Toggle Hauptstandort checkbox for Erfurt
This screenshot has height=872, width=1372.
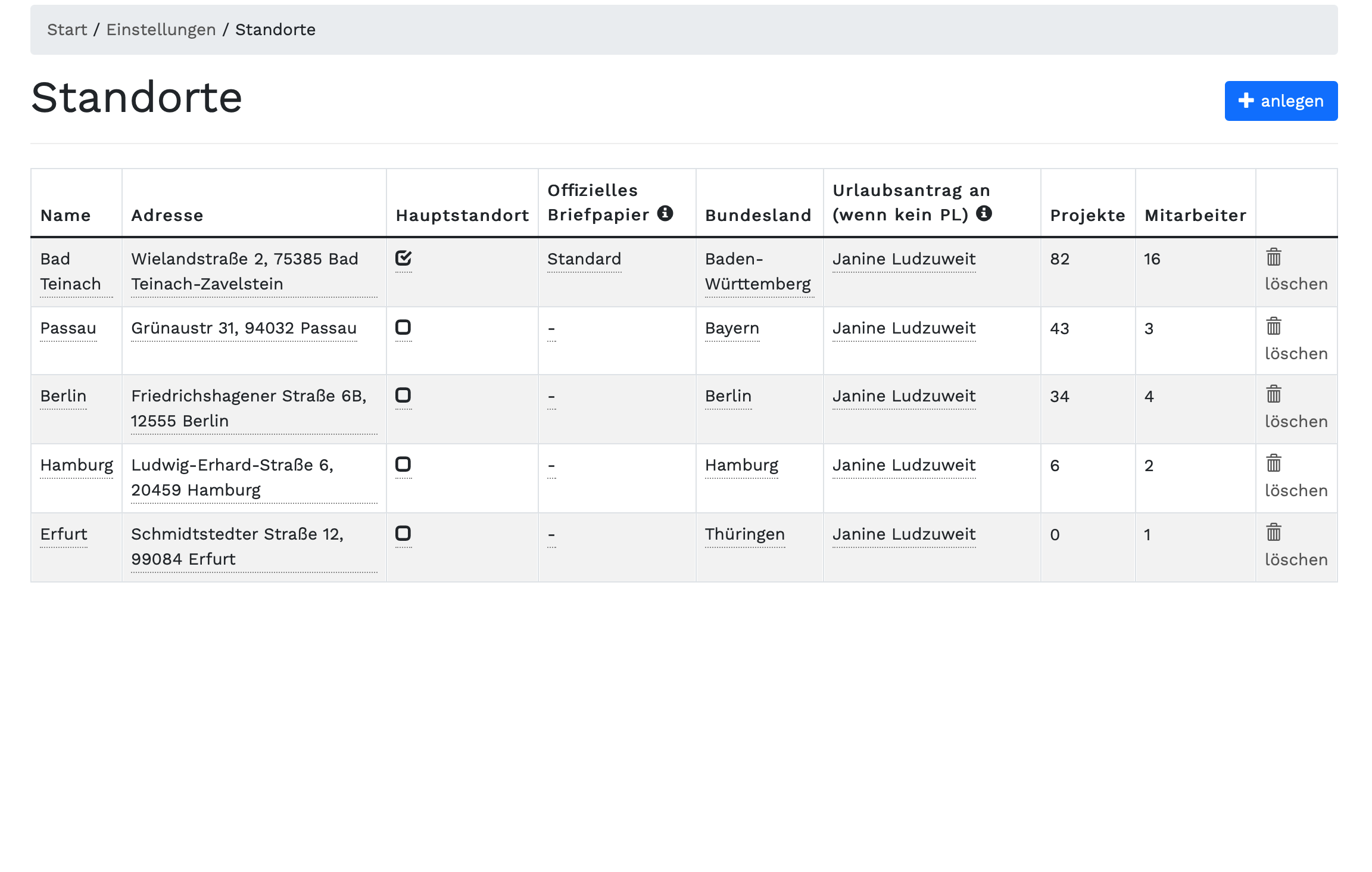[403, 533]
